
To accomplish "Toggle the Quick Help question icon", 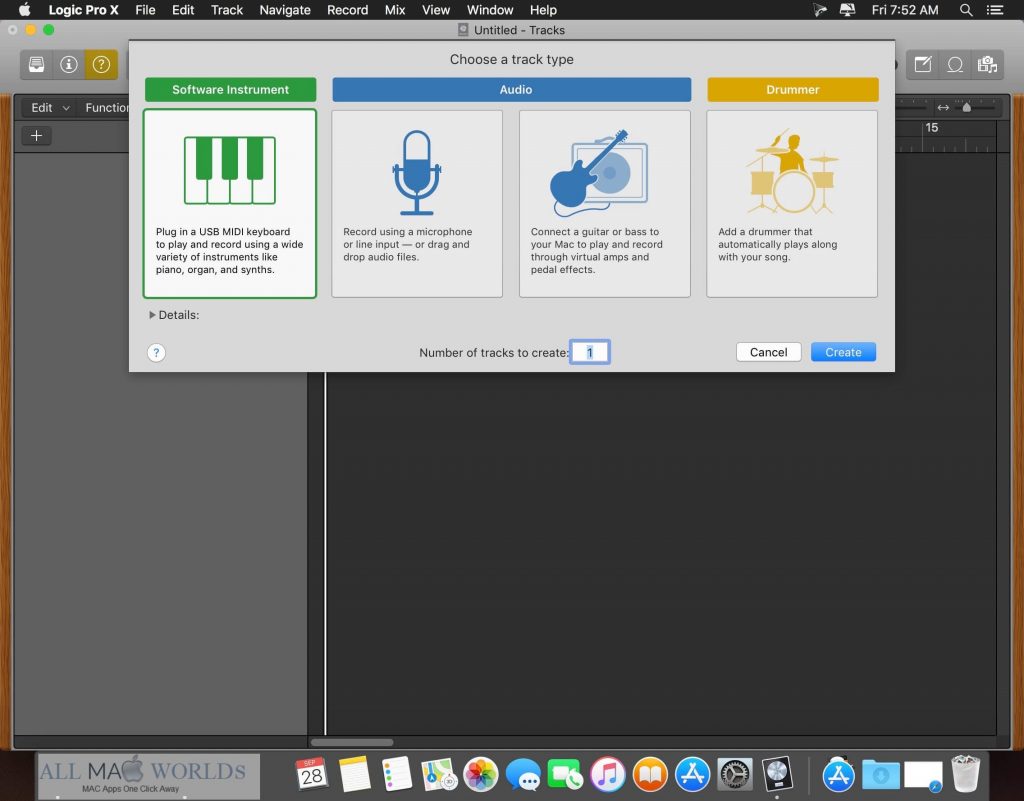I will coord(101,65).
